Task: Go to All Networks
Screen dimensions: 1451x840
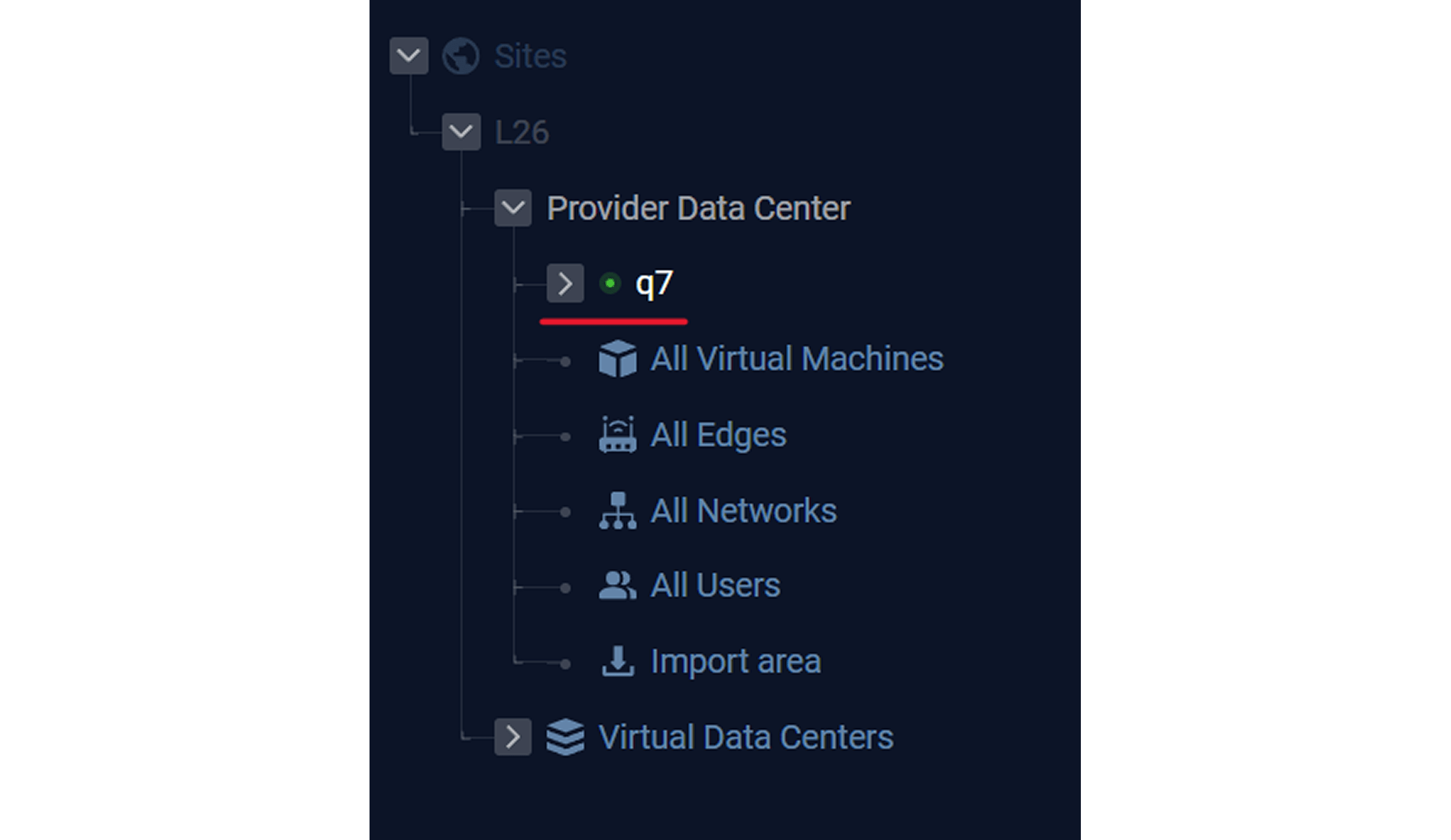Action: pyautogui.click(x=743, y=511)
